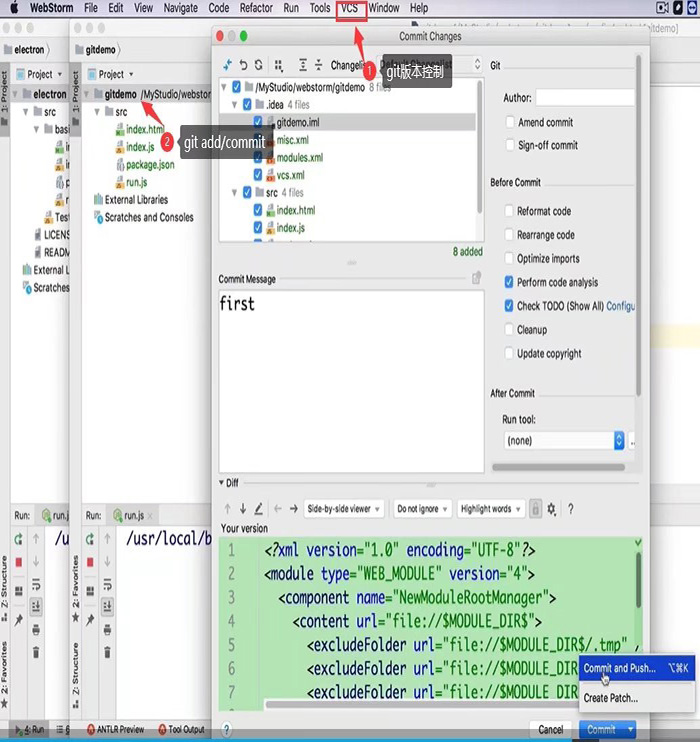Click Rerun icon in gitdemo Run panel

coord(90,539)
